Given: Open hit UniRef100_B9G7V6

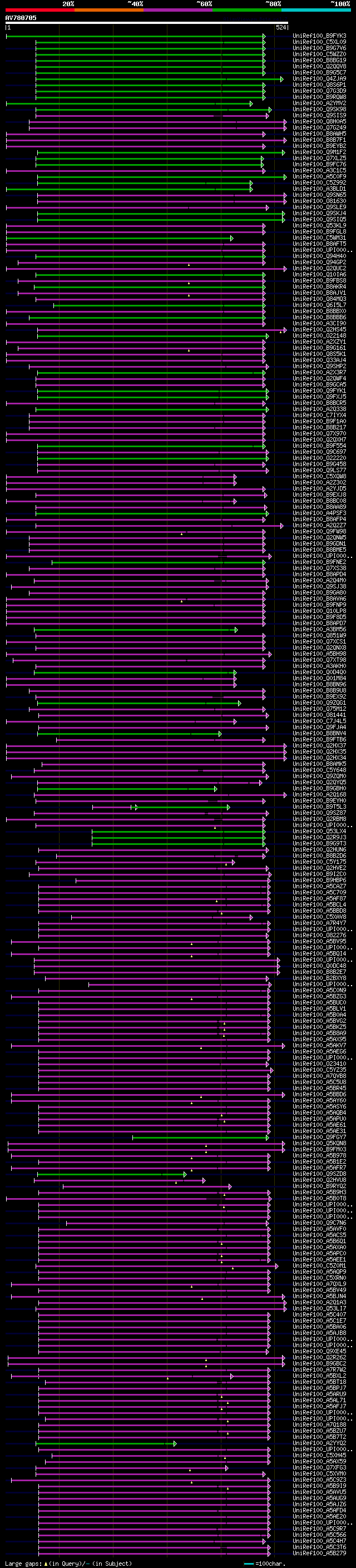Looking at the screenshot, I should click(x=319, y=48).
